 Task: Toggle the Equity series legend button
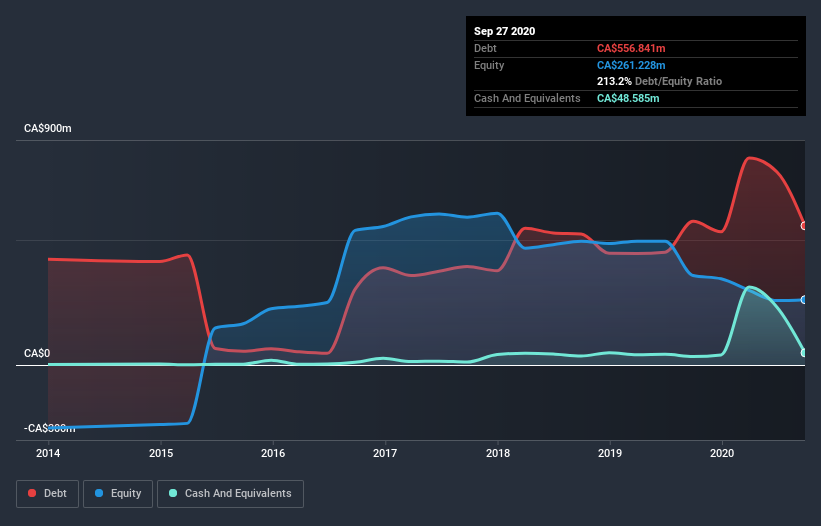coord(118,494)
